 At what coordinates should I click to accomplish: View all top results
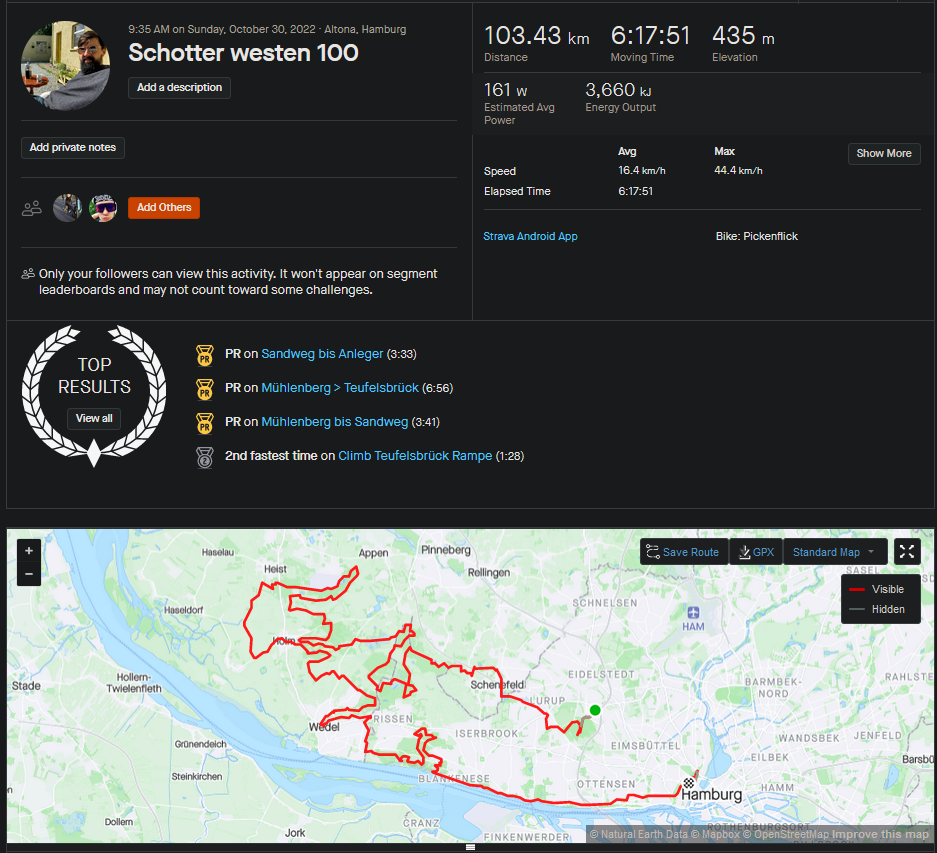coord(94,418)
